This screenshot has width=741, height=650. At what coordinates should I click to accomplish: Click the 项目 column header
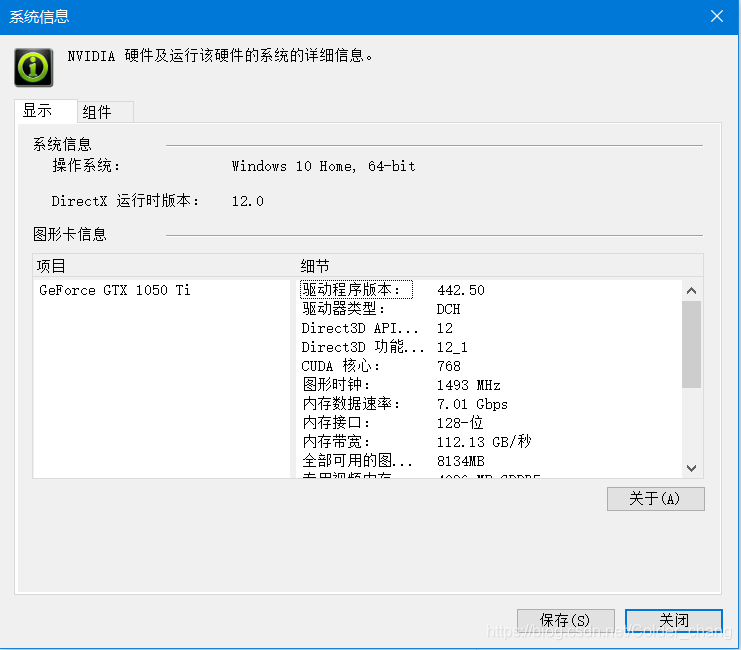tap(164, 266)
